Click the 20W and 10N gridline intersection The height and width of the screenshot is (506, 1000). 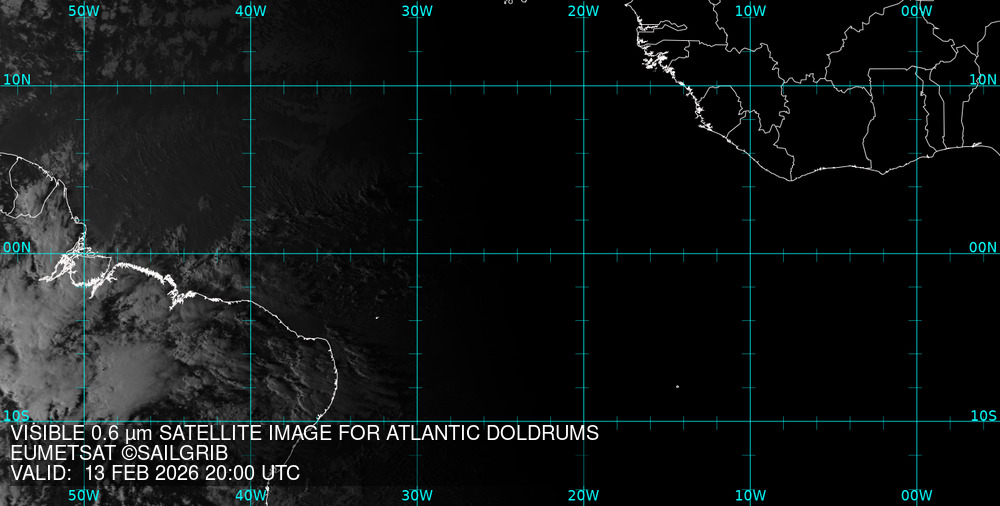point(583,86)
